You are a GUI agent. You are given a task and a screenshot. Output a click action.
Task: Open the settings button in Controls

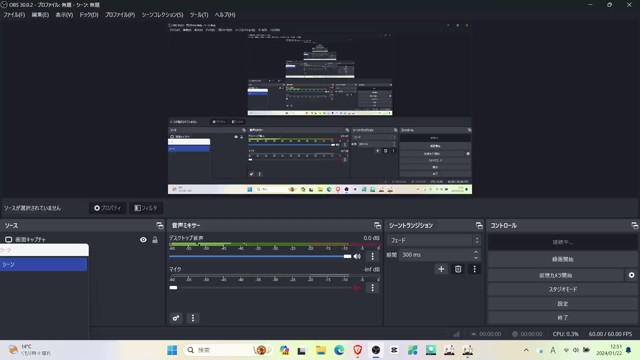[563, 303]
